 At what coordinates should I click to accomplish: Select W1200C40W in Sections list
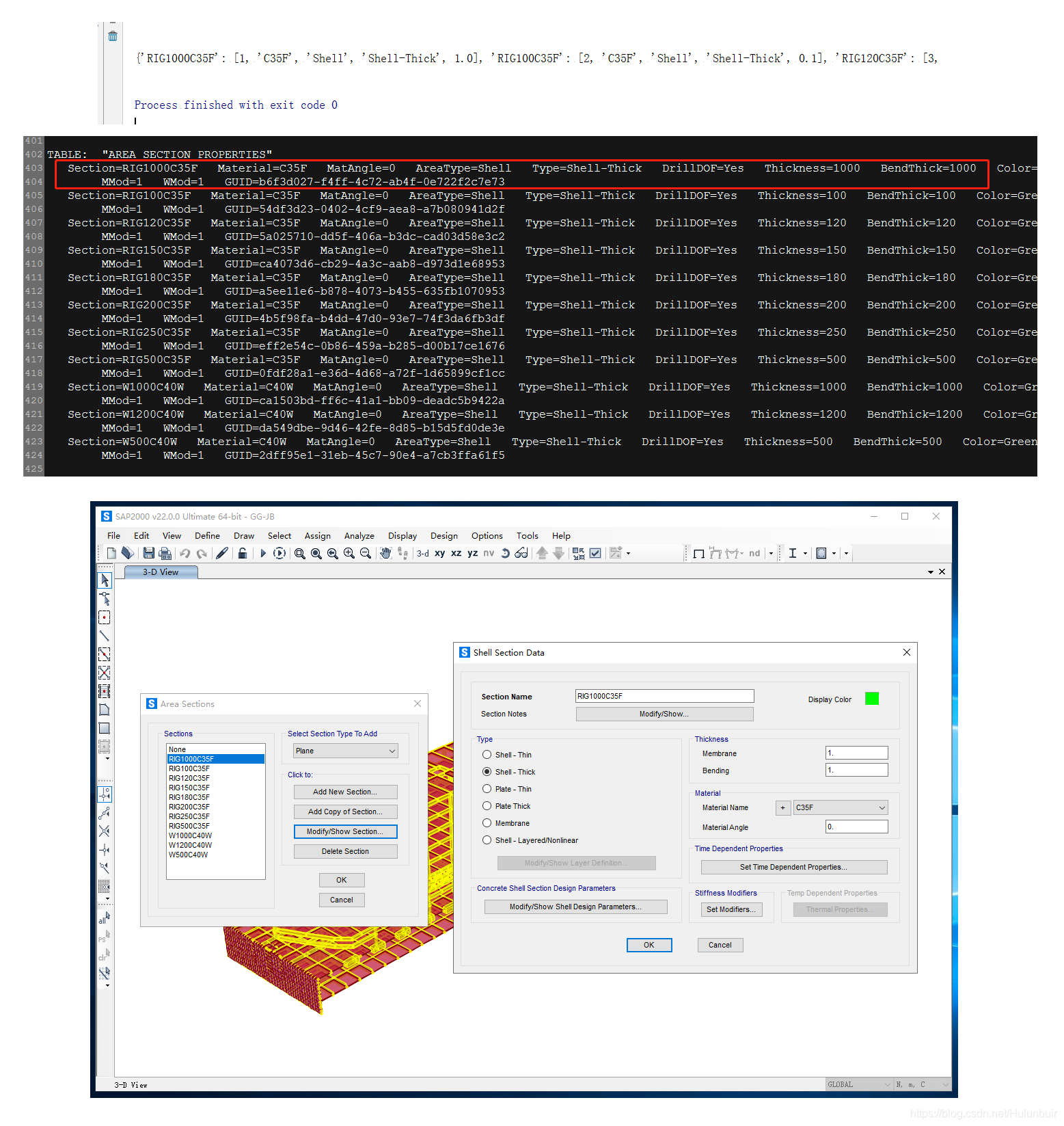click(x=216, y=845)
